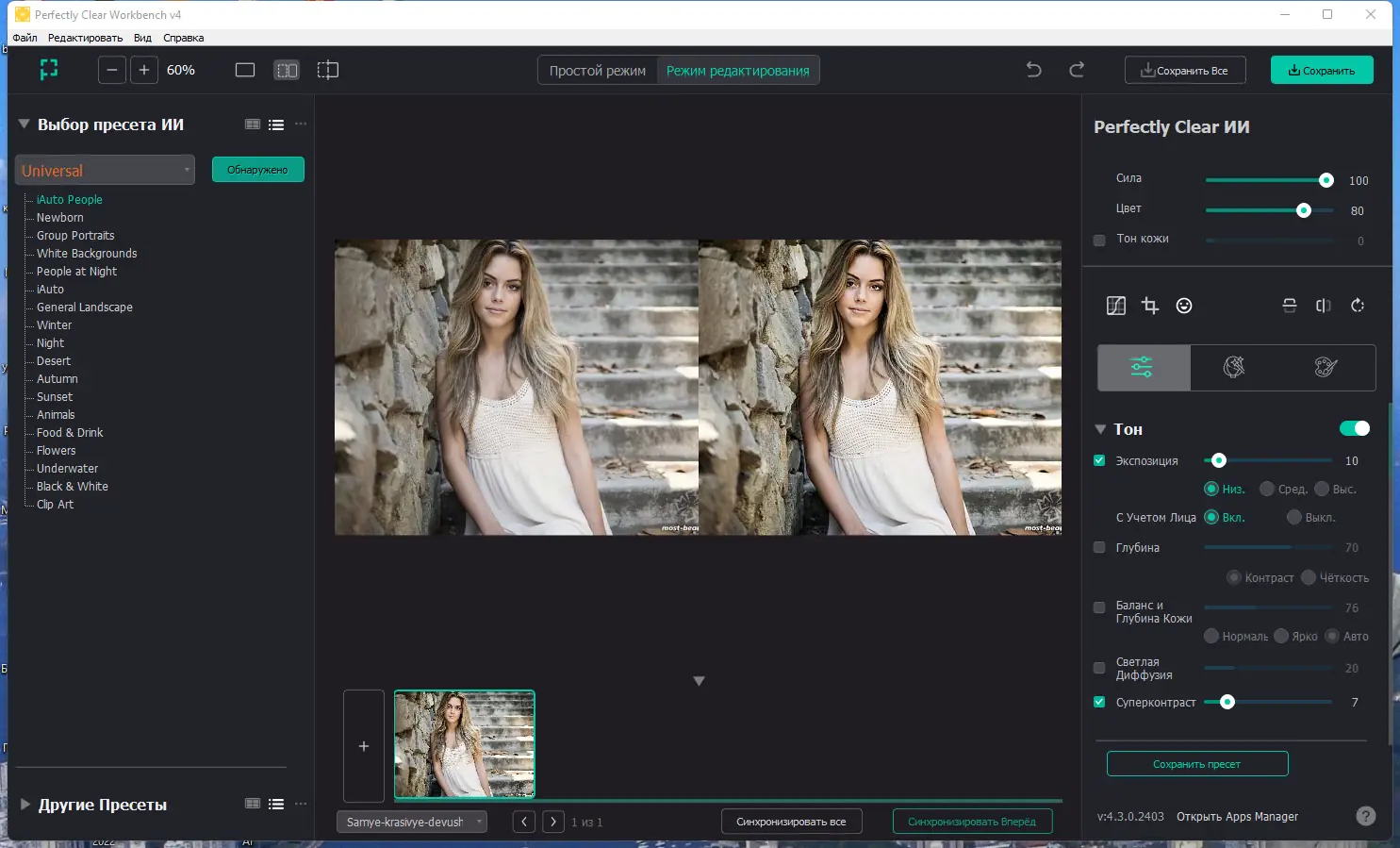Click the green Сохранить button

point(1322,70)
